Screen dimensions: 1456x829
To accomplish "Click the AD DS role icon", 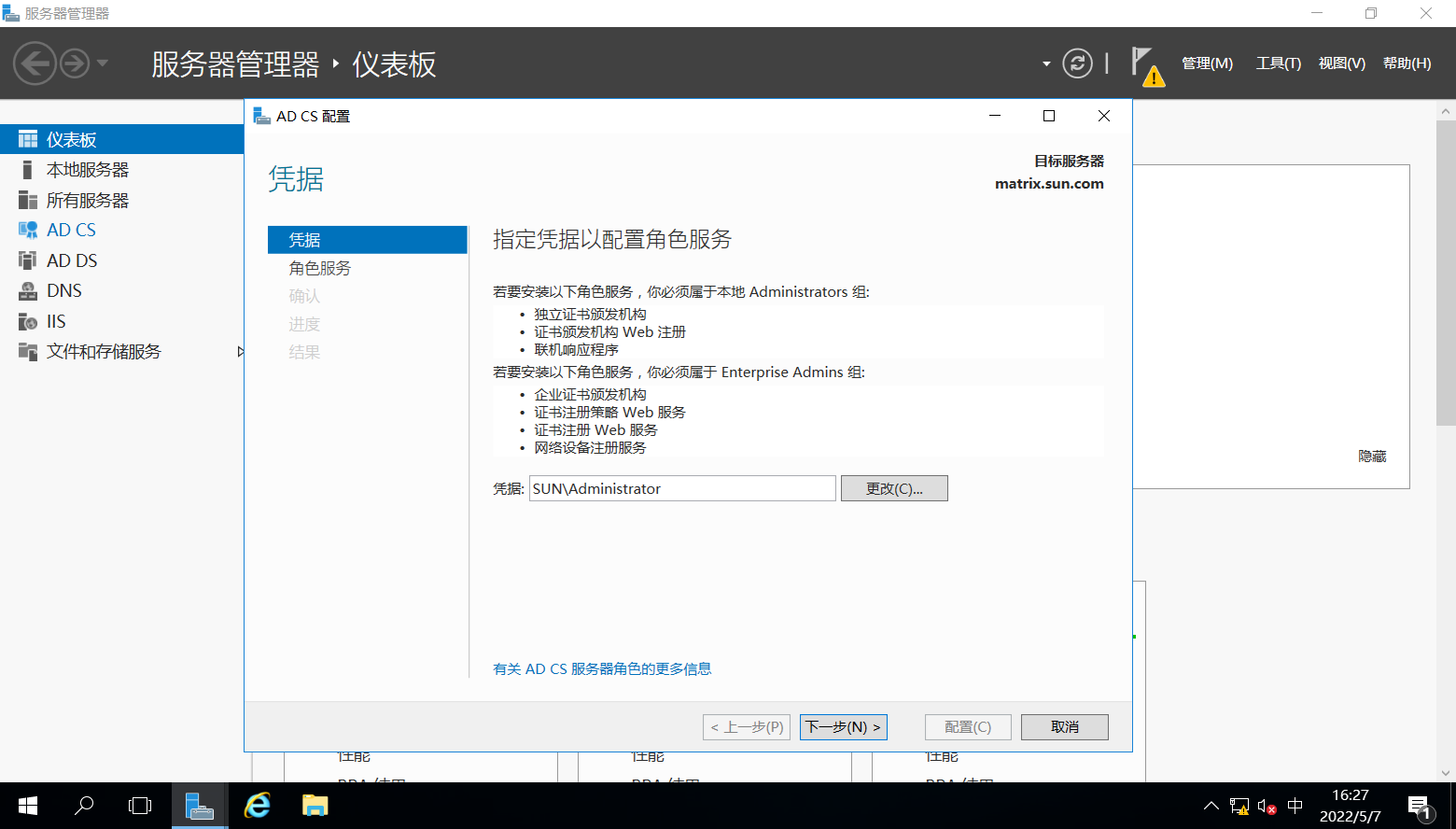I will click(28, 260).
